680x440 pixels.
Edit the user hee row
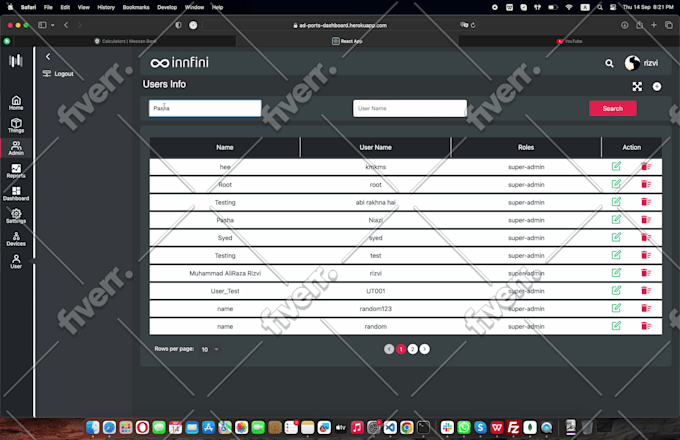click(x=616, y=166)
